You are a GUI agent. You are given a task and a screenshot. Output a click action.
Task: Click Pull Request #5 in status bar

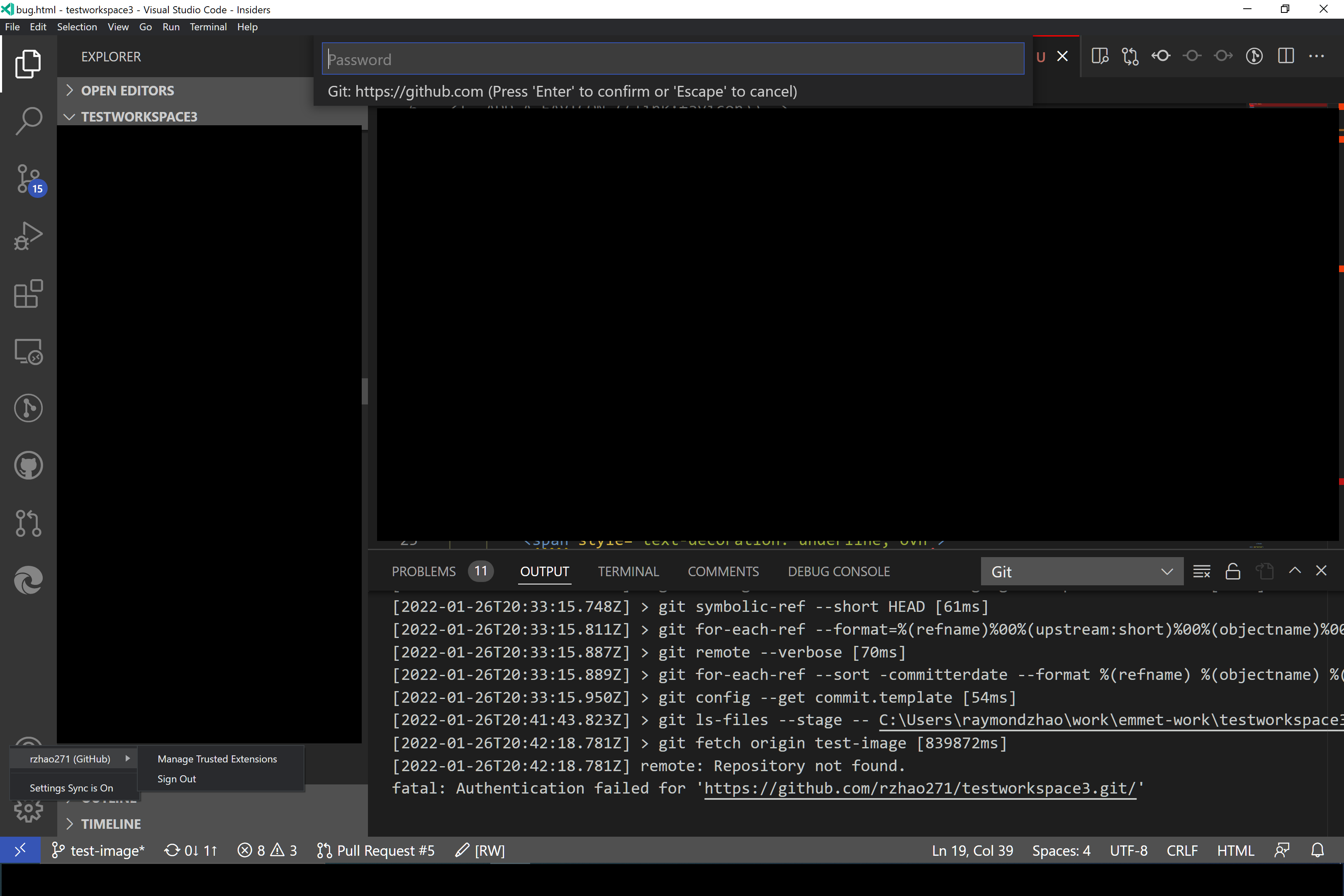point(376,850)
